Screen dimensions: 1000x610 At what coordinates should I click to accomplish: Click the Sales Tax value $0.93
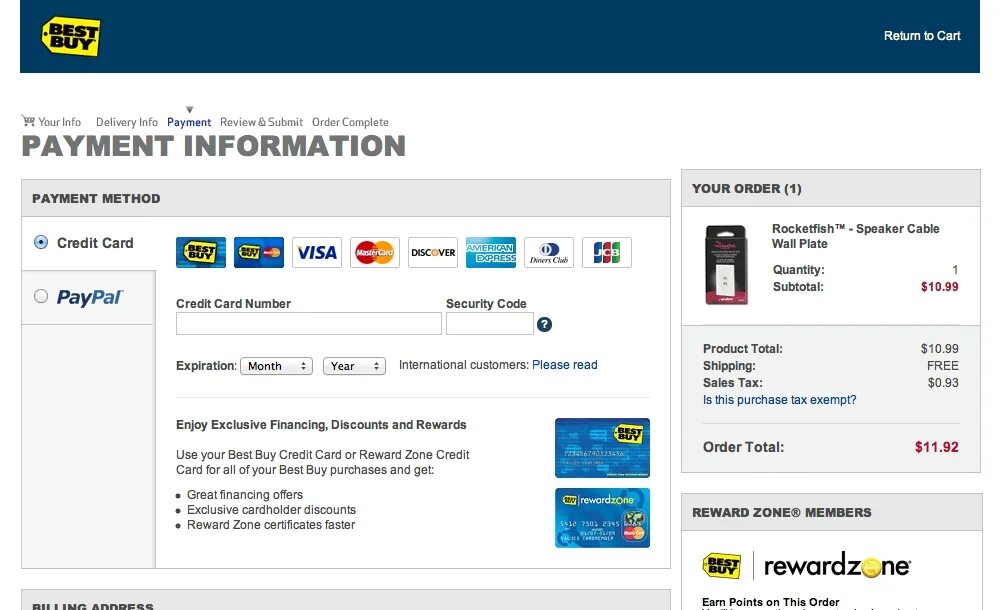coord(943,383)
